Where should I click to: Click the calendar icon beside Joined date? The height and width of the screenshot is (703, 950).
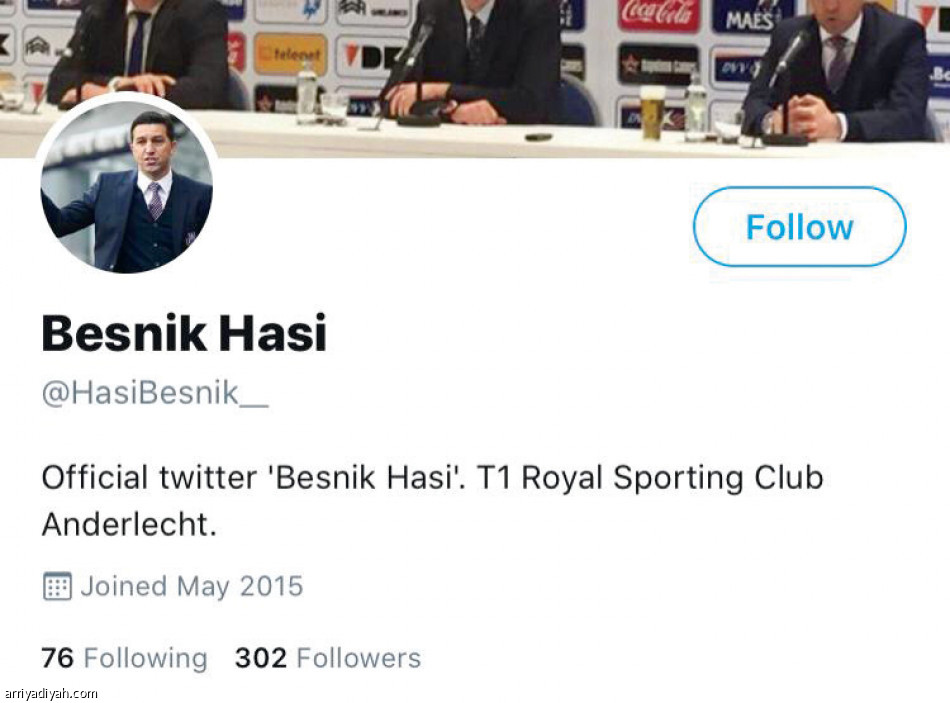(x=58, y=586)
